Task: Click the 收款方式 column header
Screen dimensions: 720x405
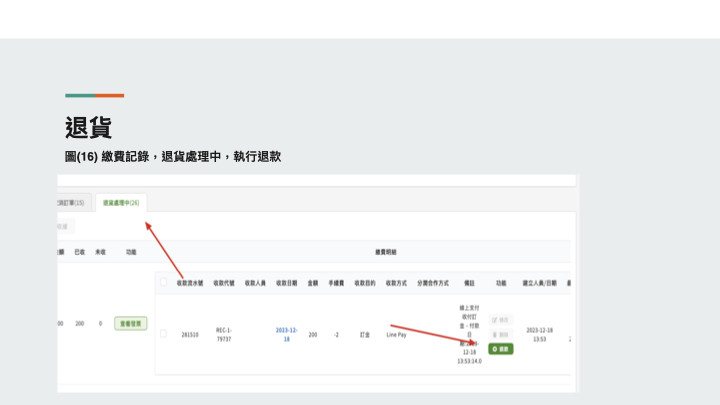Action: point(396,283)
